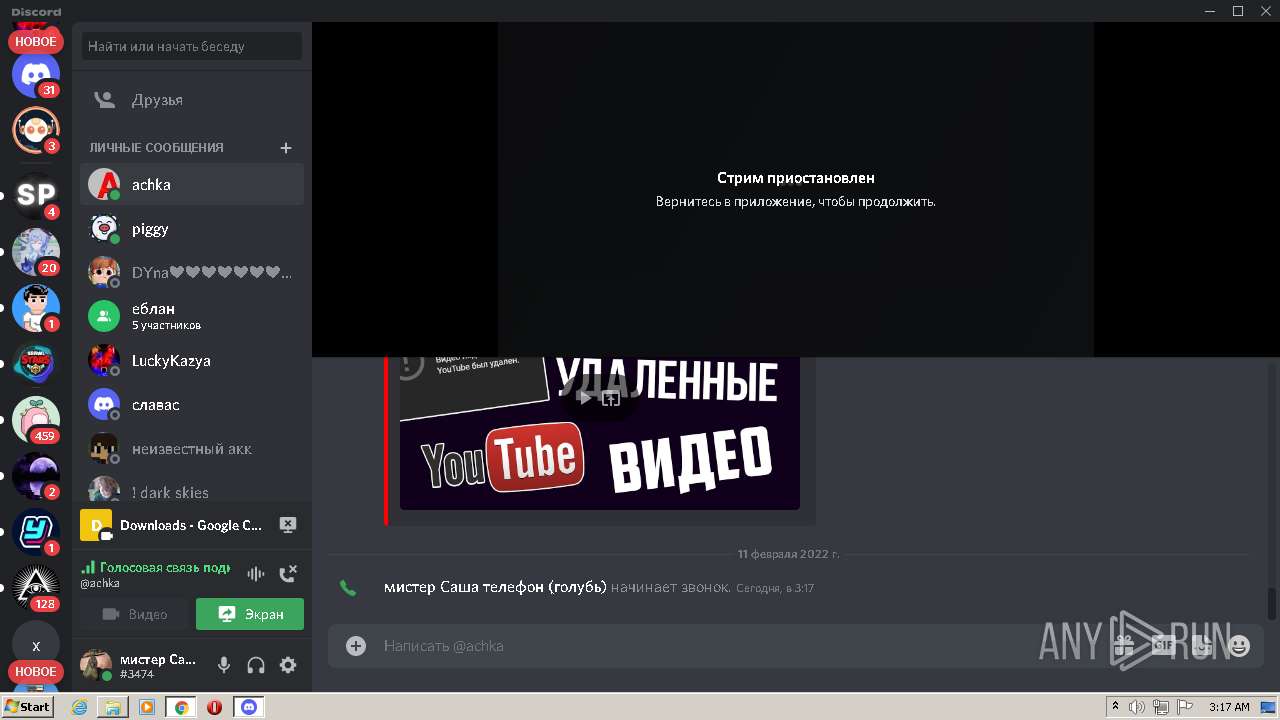1280x720 pixels.
Task: Open user settings gear
Action: tap(288, 665)
